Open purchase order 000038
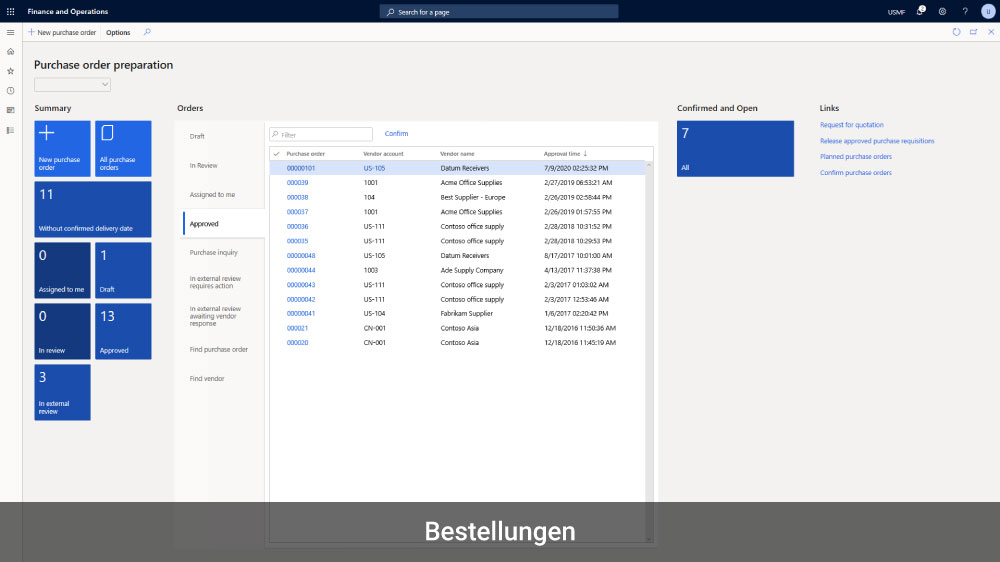Screen dimensions: 1000x562 (x=297, y=198)
